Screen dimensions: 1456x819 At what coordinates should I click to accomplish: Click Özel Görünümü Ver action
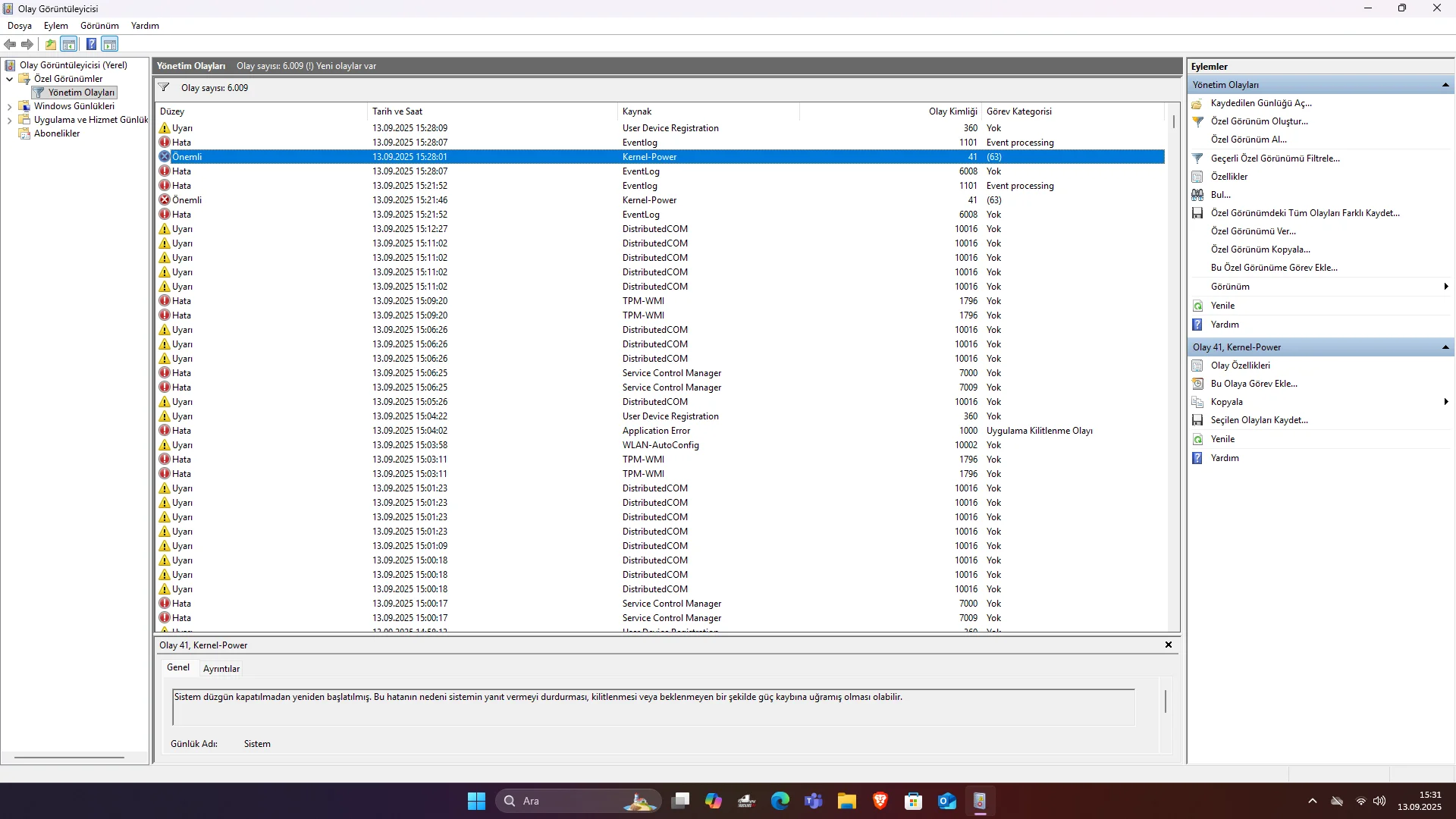coord(1254,231)
